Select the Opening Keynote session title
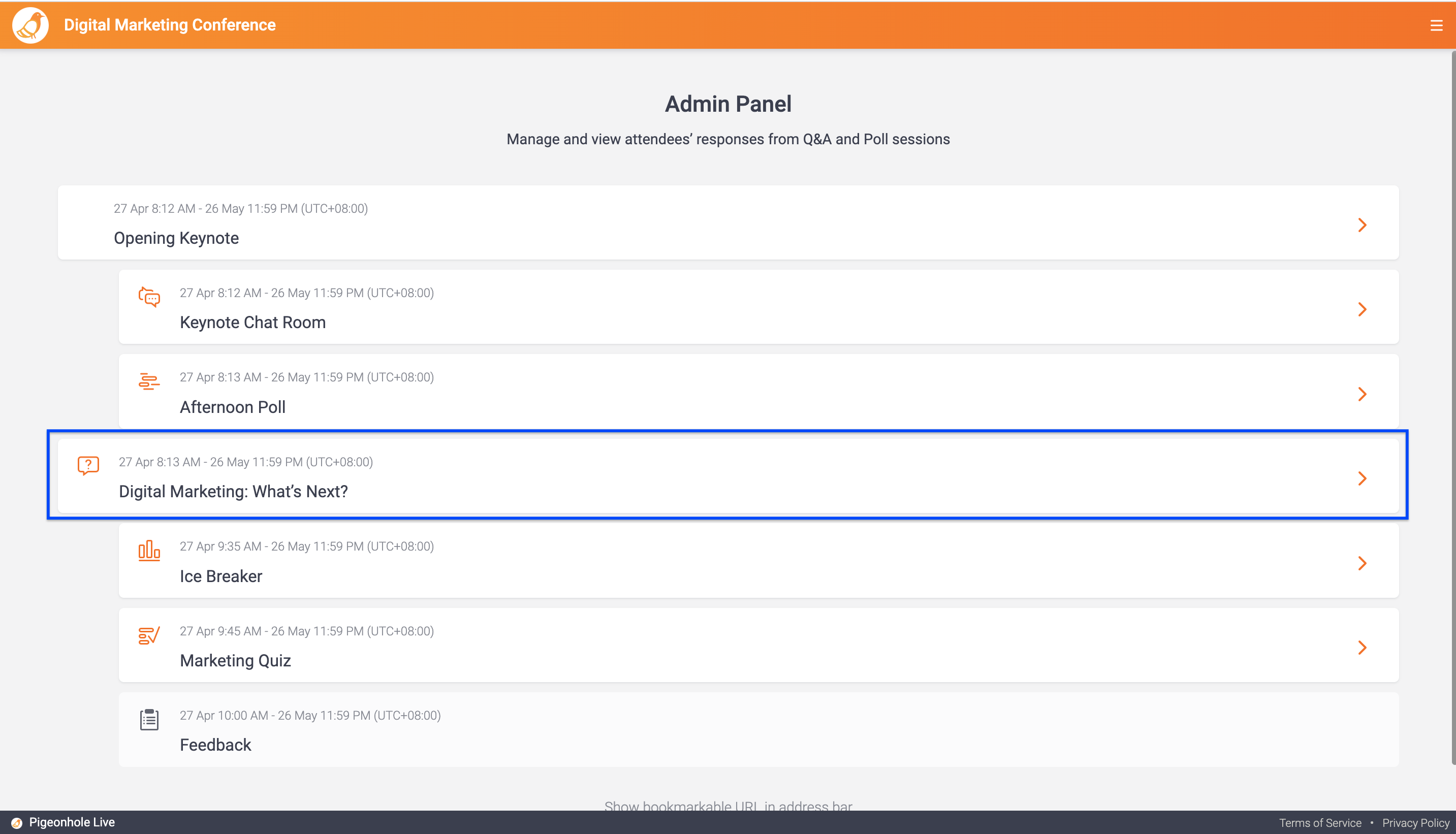 (x=176, y=238)
